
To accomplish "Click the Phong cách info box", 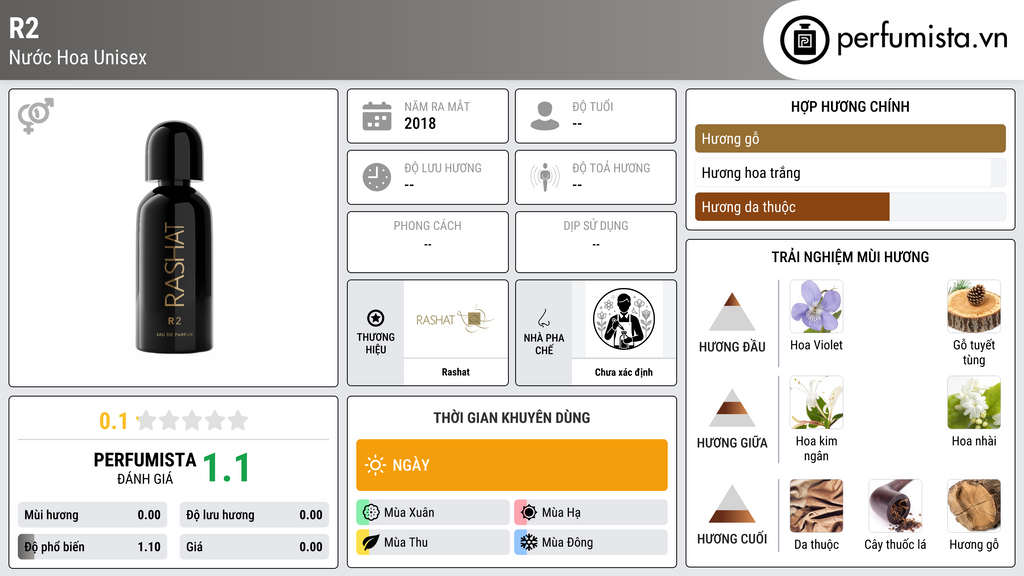I will (x=428, y=242).
